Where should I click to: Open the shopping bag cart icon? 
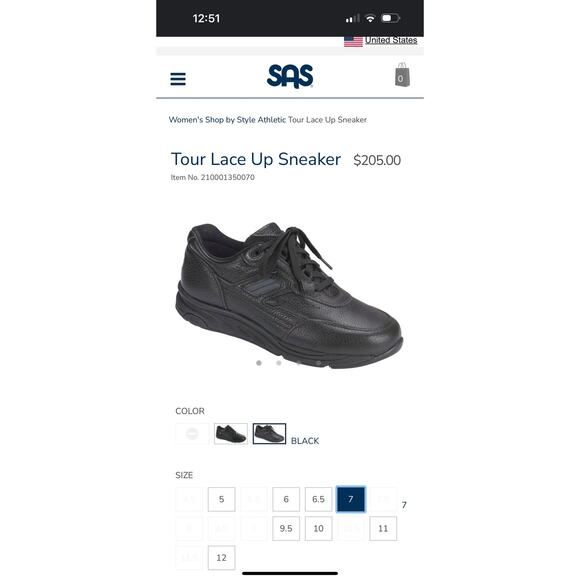tap(402, 75)
